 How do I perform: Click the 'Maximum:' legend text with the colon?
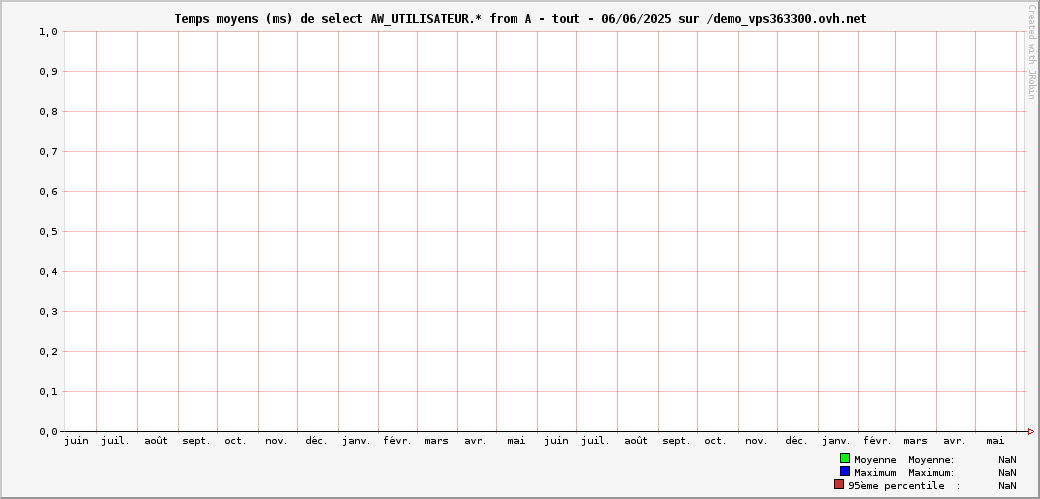coord(931,472)
